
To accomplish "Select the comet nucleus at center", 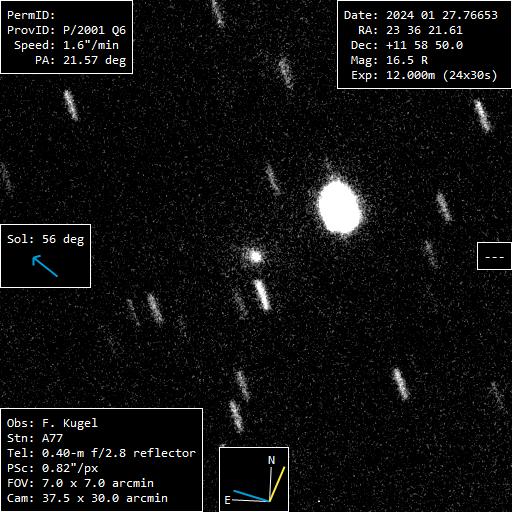I will 256,256.
